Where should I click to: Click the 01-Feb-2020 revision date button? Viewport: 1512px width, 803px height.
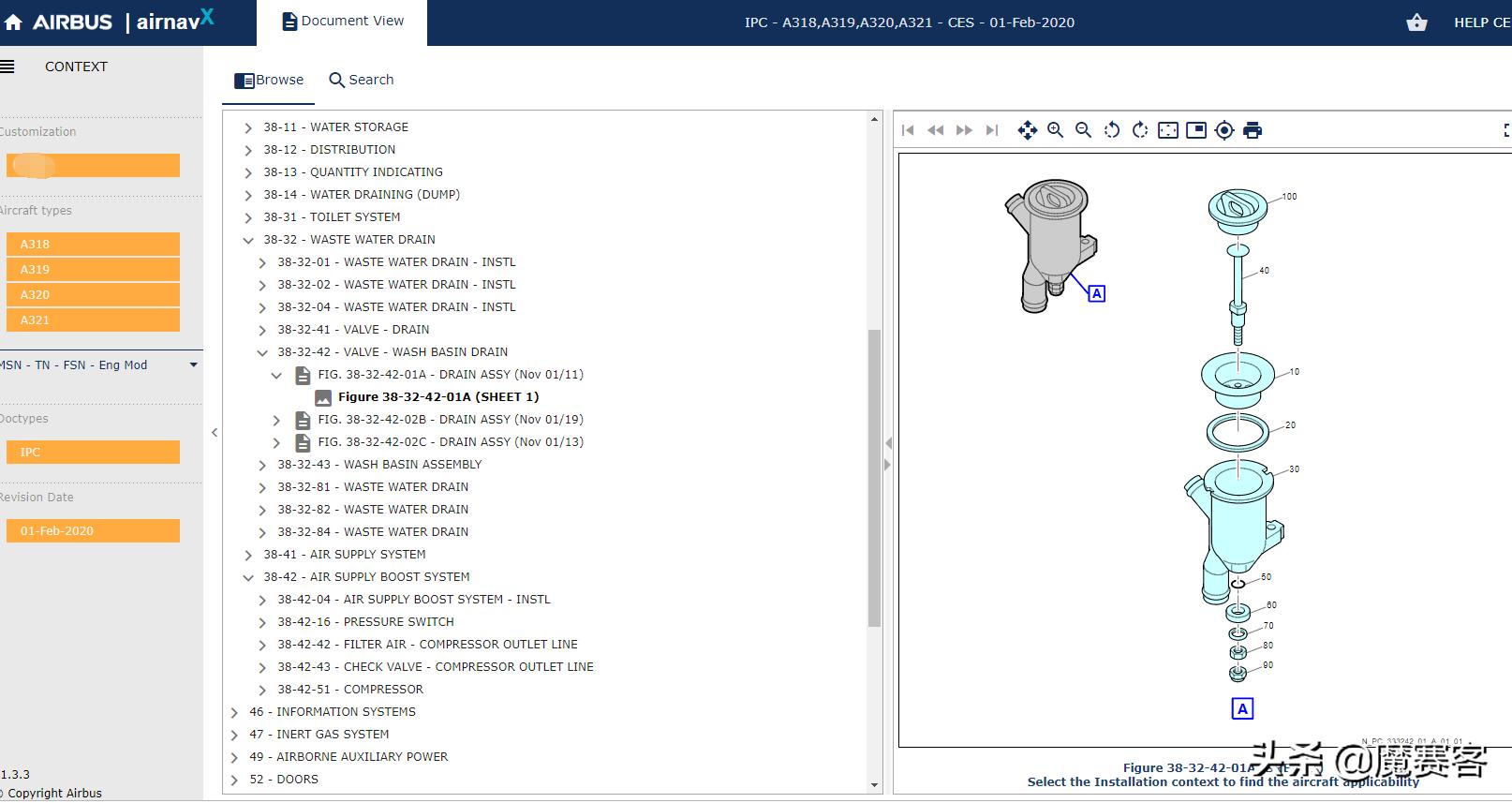[93, 530]
